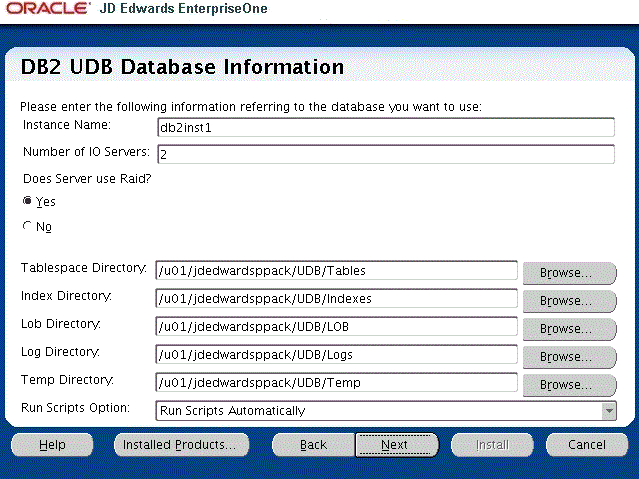Cancel the installer
Image resolution: width=639 pixels, height=479 pixels.
point(587,445)
